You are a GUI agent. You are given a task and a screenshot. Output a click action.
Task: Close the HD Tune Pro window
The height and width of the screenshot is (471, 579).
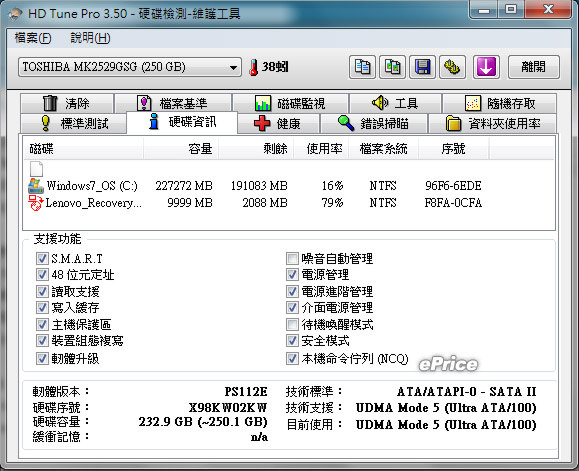coord(548,9)
